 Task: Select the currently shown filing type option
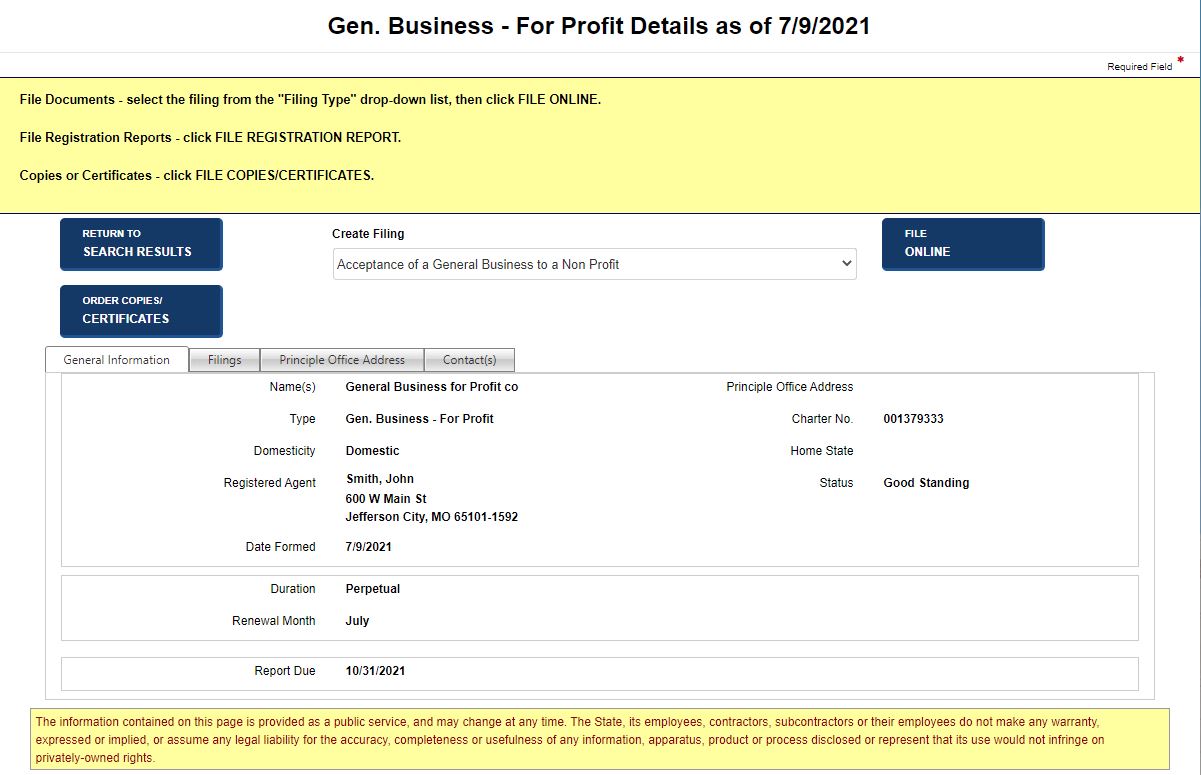tap(500, 263)
